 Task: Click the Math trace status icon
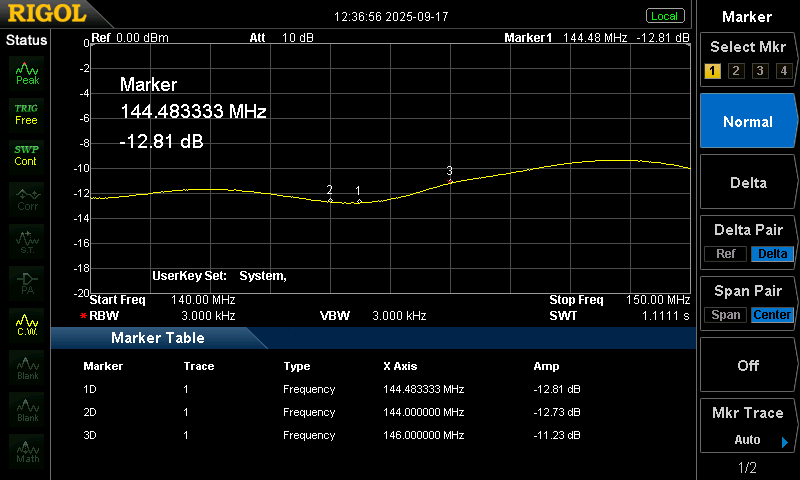[27, 451]
